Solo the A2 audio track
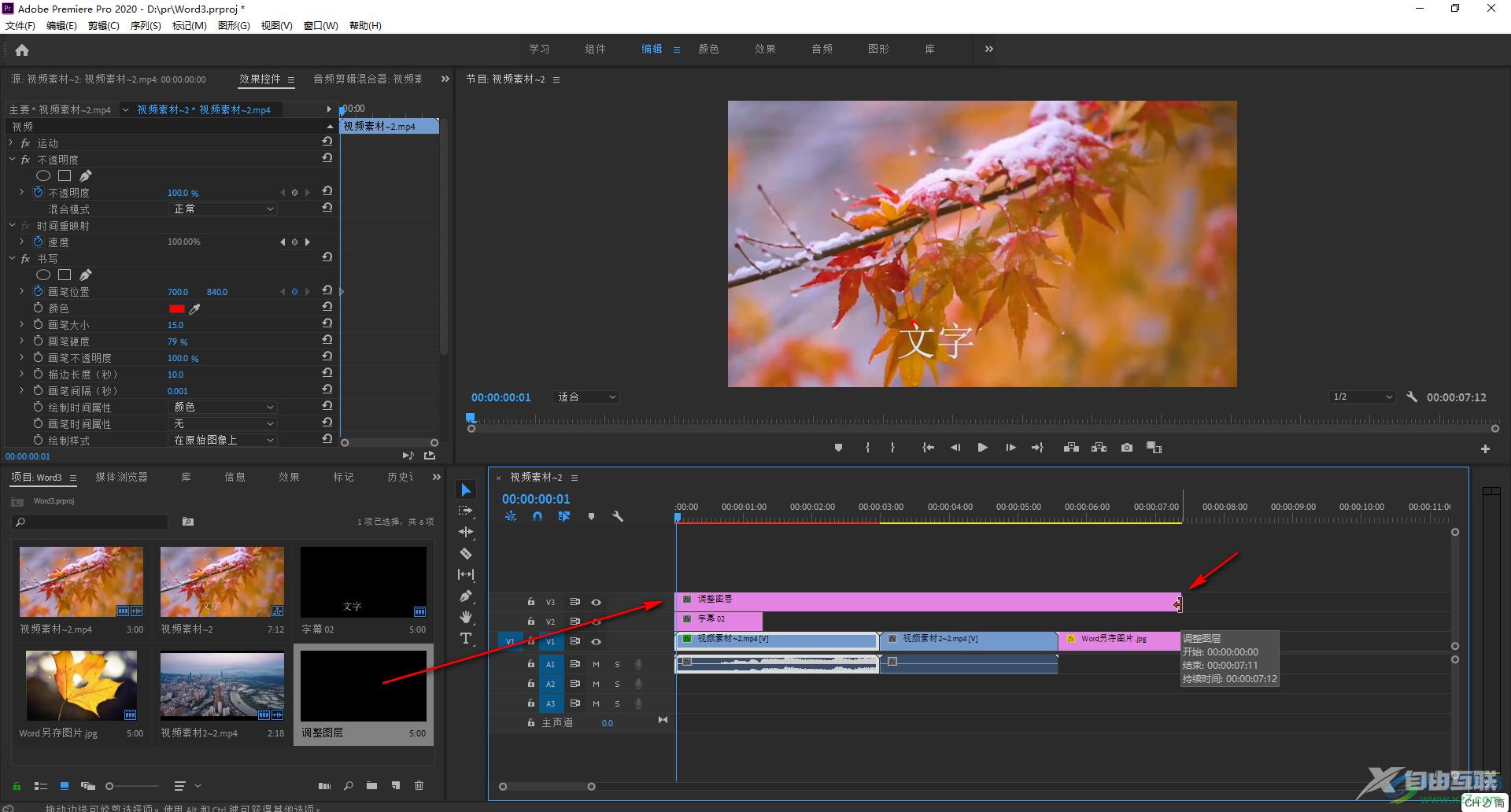 tap(617, 685)
